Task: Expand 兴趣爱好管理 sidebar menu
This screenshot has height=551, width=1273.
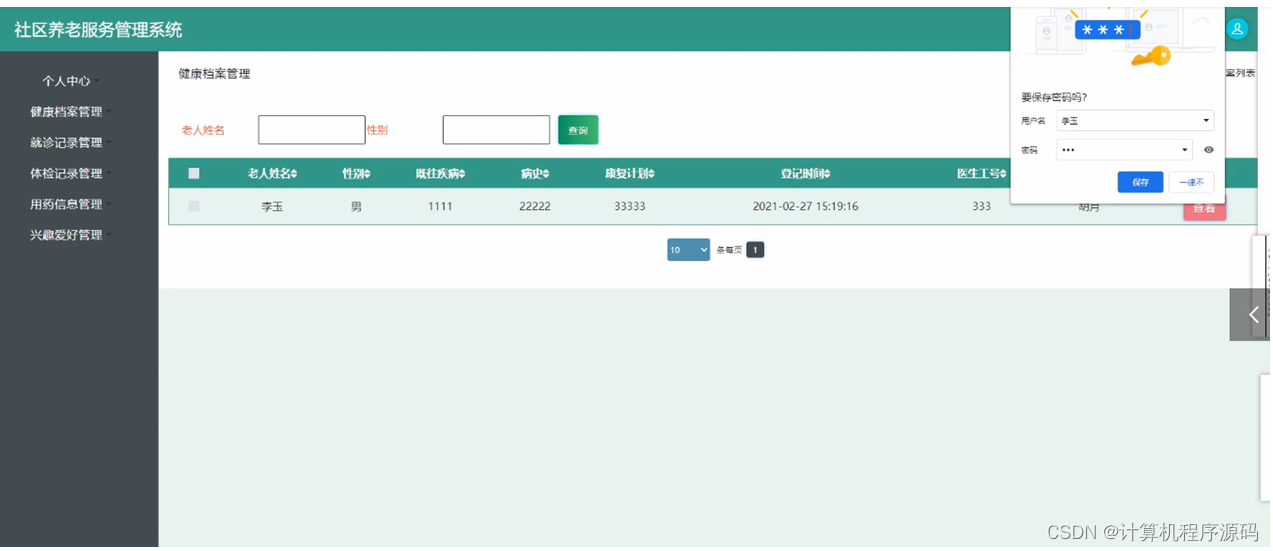Action: pos(71,235)
